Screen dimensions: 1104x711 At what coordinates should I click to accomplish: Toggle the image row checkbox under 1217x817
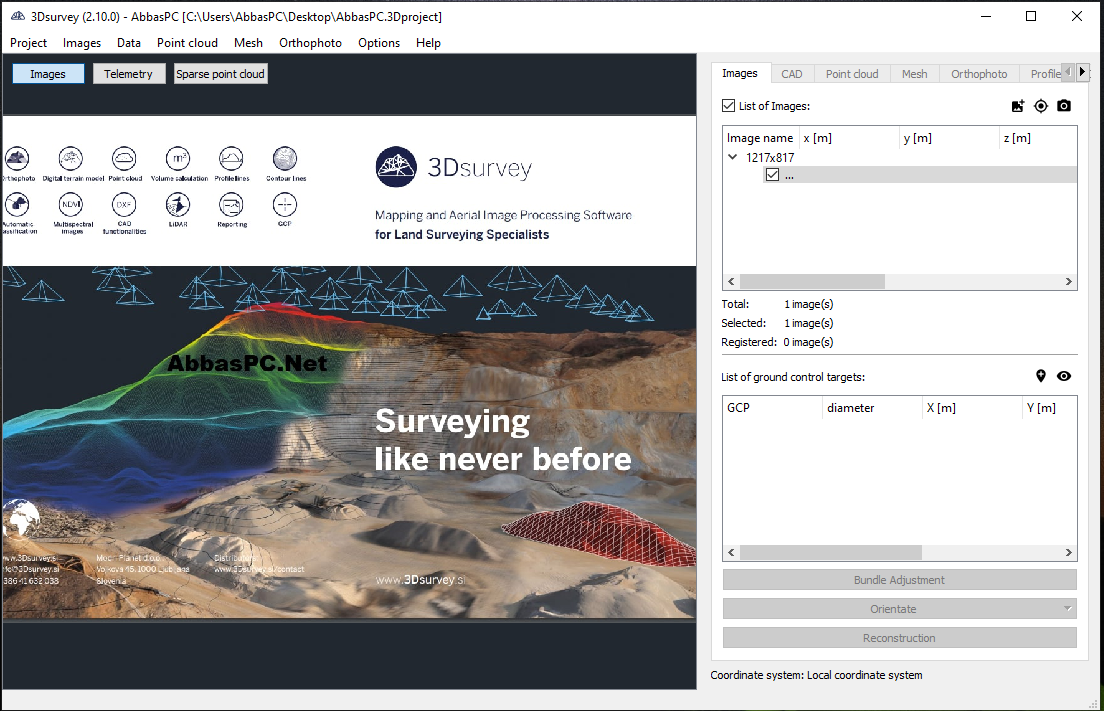point(772,175)
